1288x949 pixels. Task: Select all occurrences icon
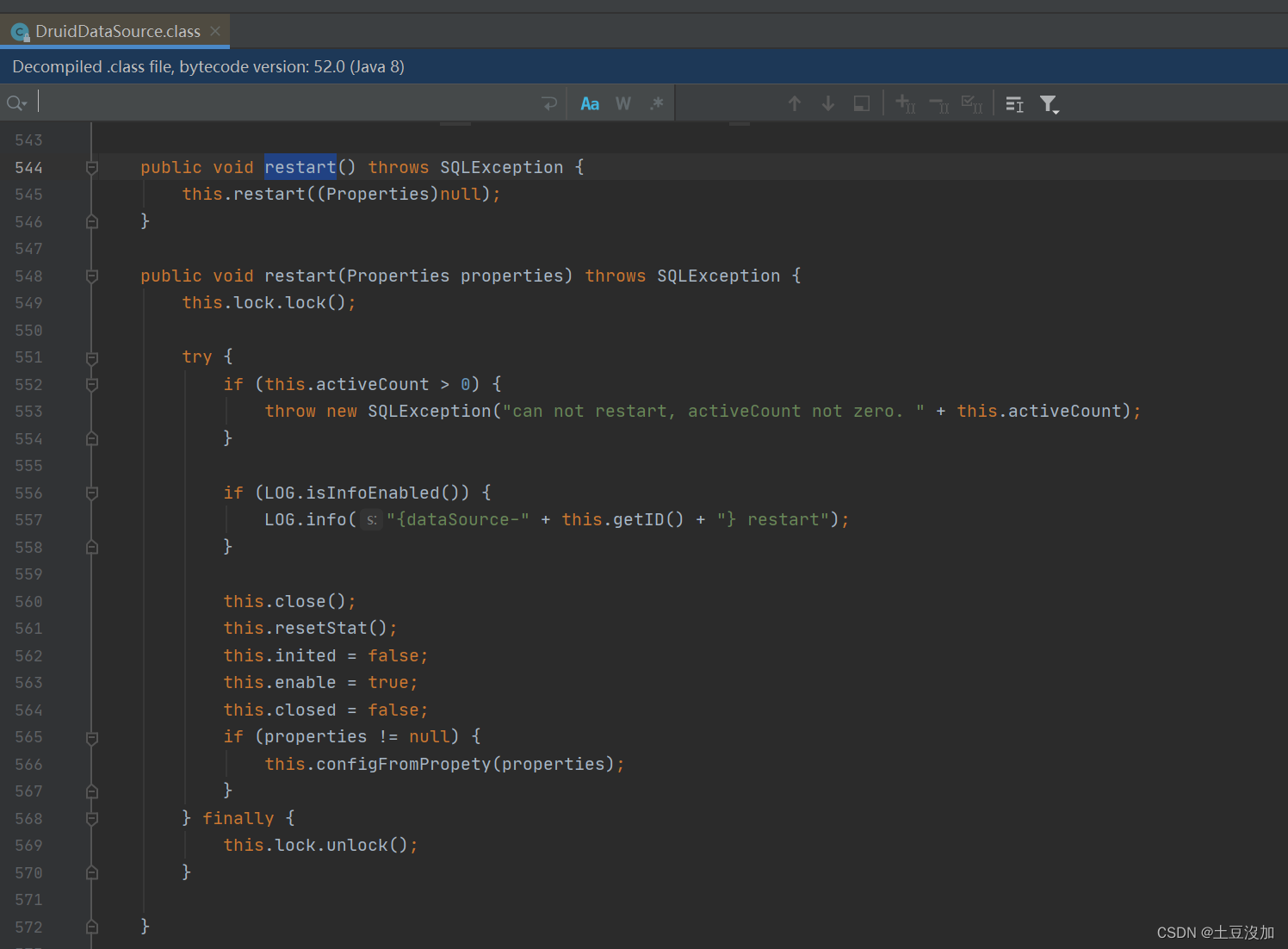972,104
